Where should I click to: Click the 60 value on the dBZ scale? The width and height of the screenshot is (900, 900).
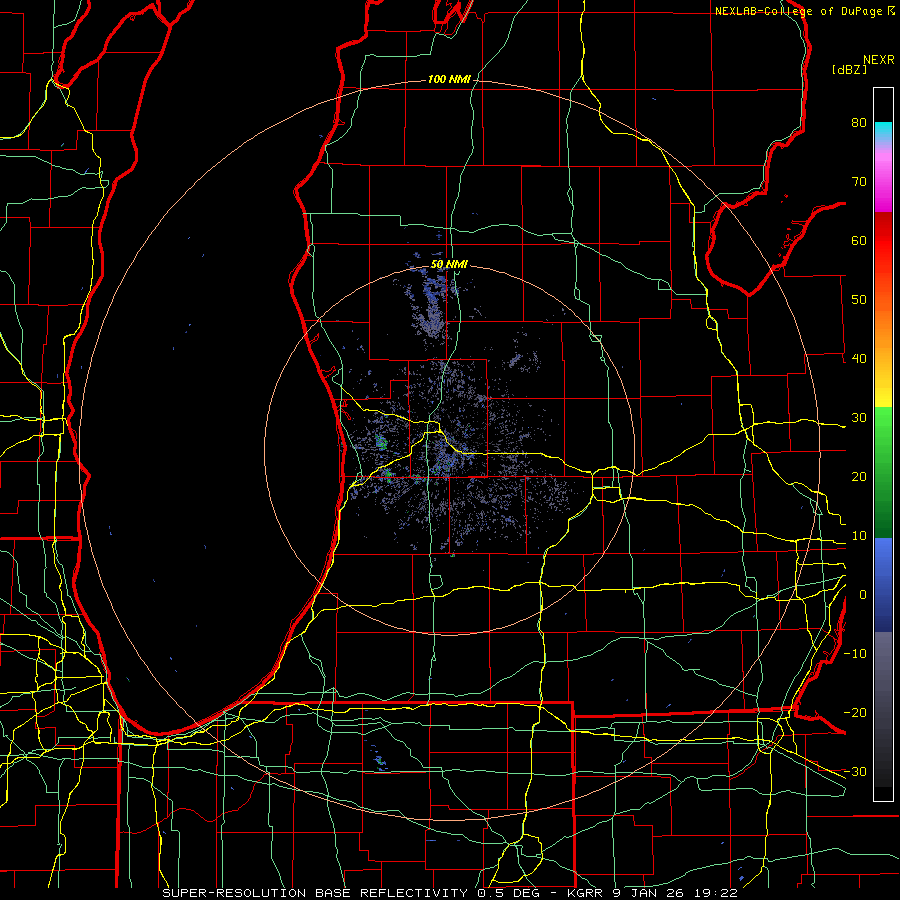click(859, 240)
